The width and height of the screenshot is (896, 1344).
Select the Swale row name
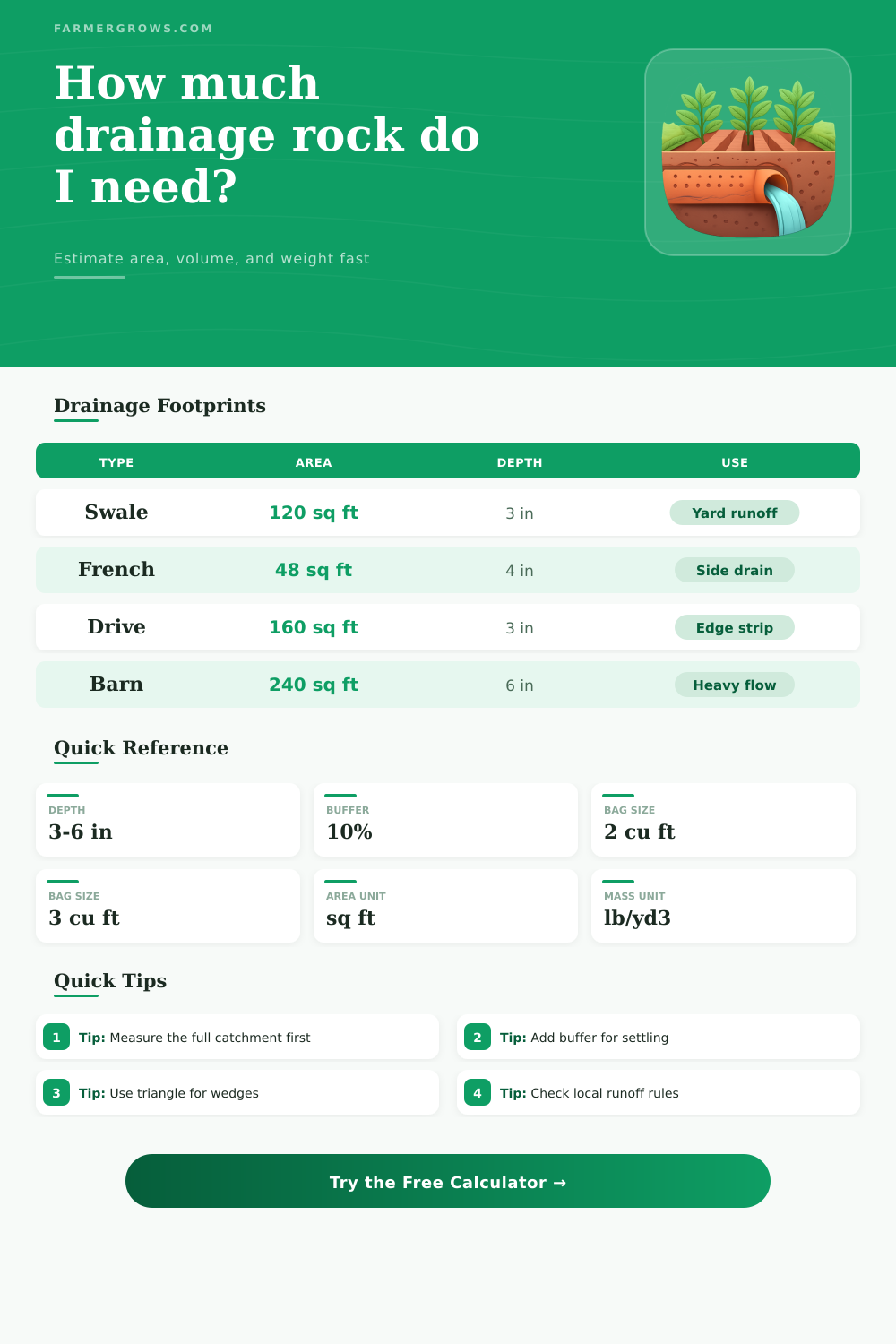116,512
